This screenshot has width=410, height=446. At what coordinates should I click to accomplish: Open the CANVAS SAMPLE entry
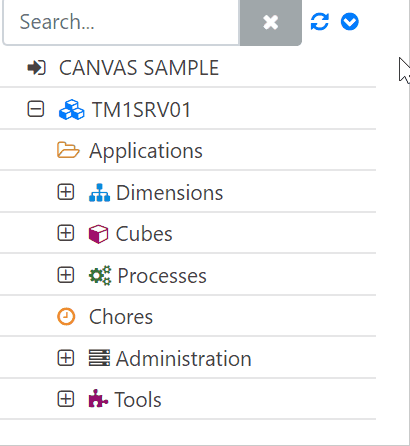pos(139,68)
